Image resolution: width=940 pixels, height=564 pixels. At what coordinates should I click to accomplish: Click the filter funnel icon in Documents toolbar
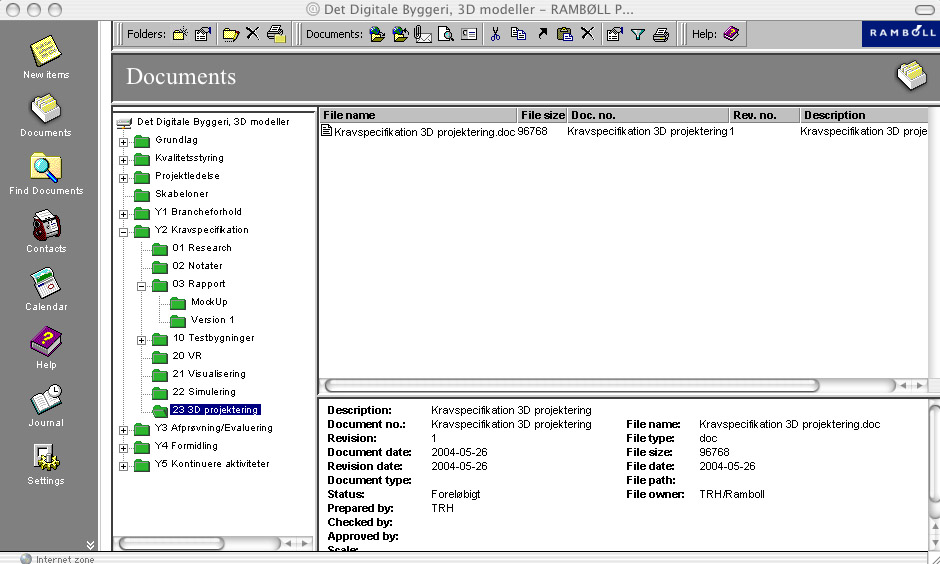pyautogui.click(x=637, y=34)
